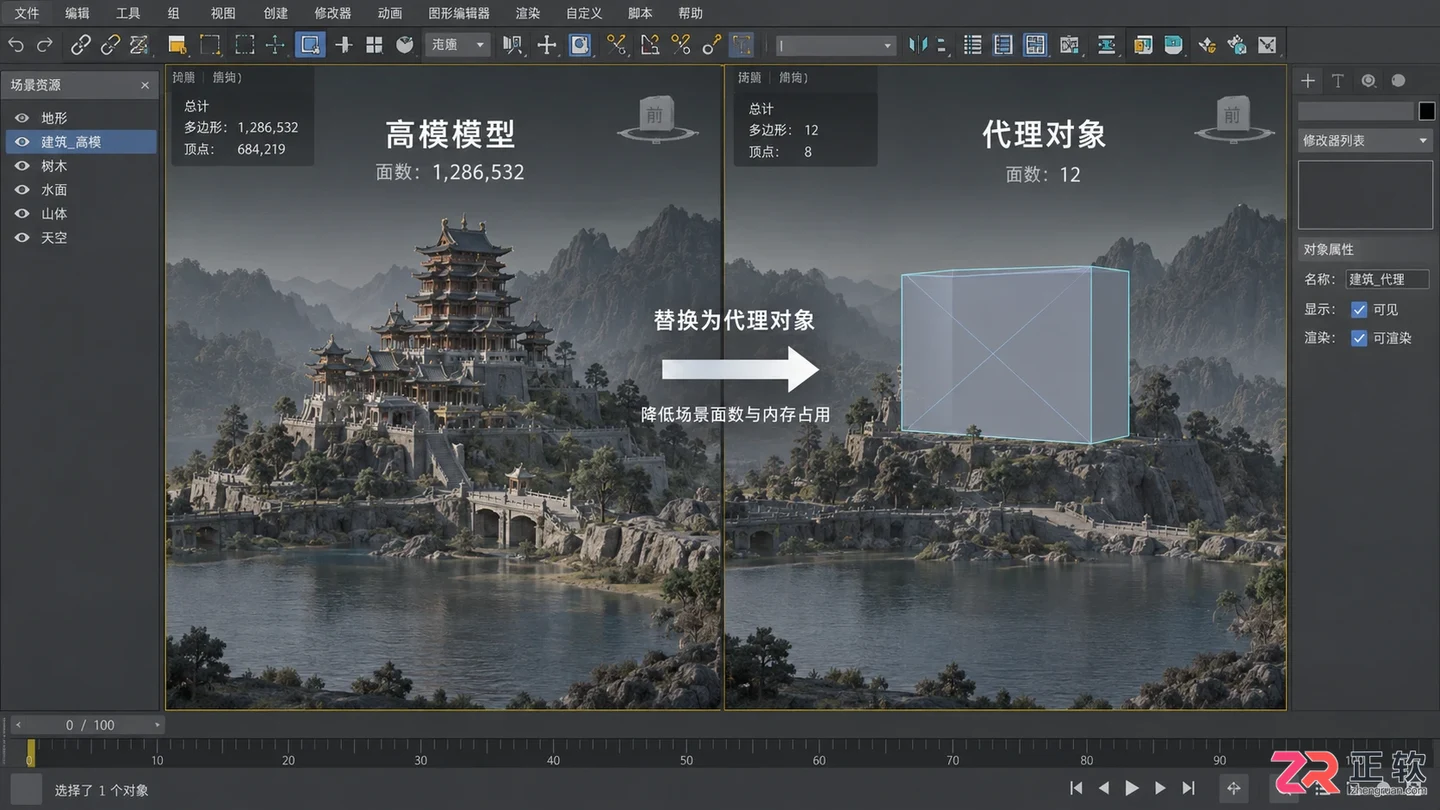Open the 图形编辑器 menu
Image resolution: width=1440 pixels, height=810 pixels.
click(x=459, y=13)
